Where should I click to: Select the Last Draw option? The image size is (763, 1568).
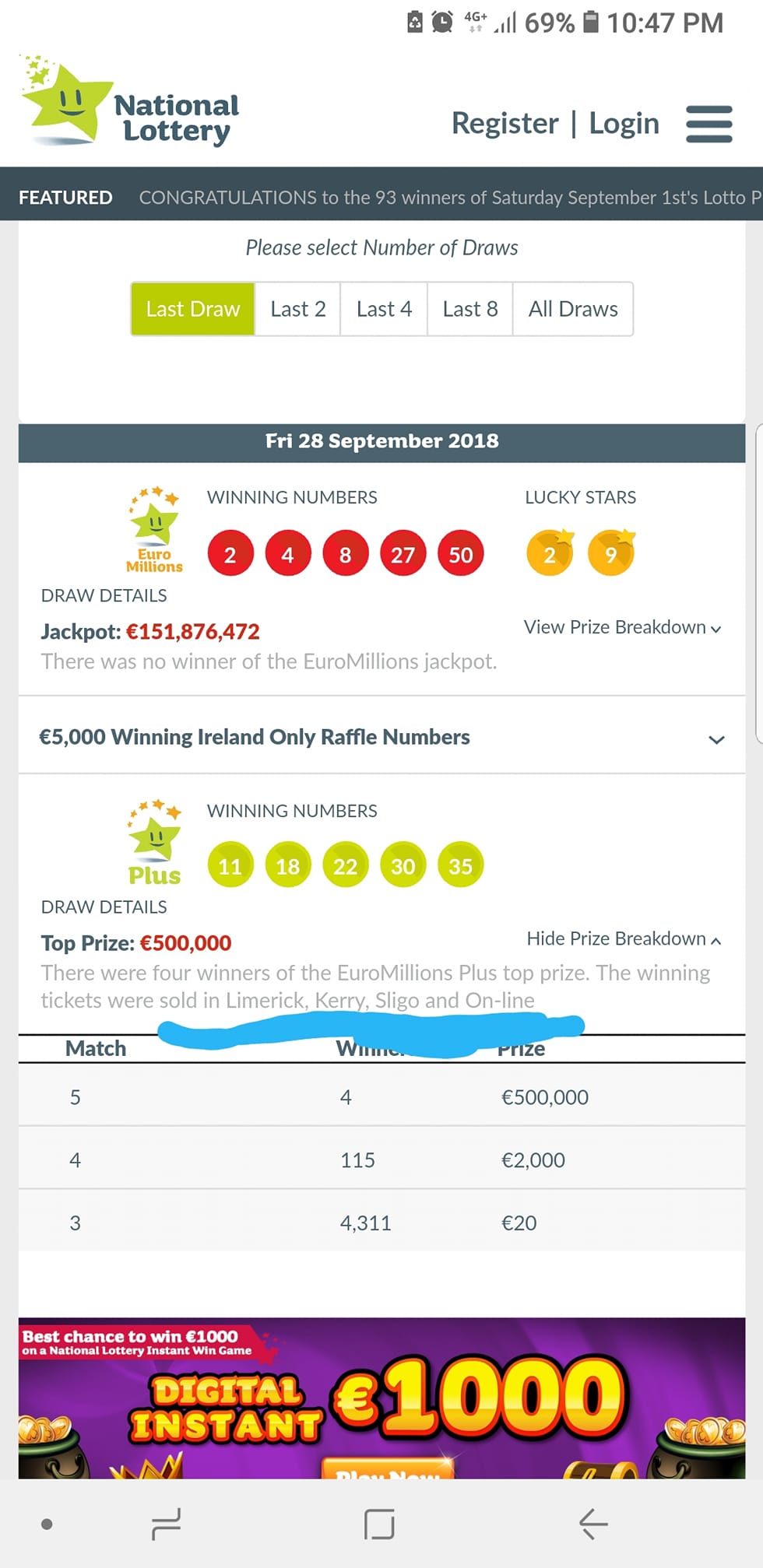192,309
